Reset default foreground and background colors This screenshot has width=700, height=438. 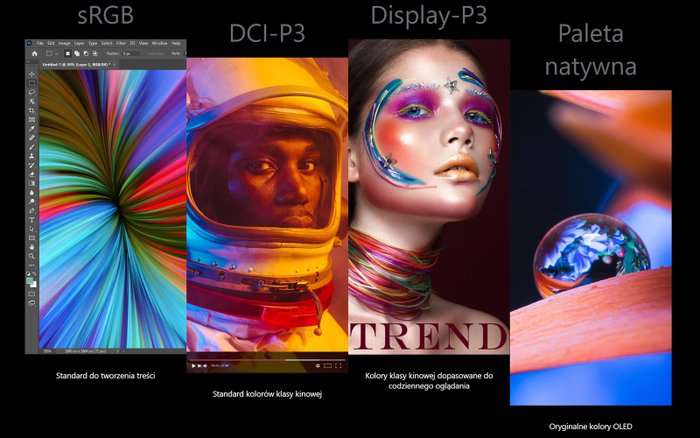[29, 275]
